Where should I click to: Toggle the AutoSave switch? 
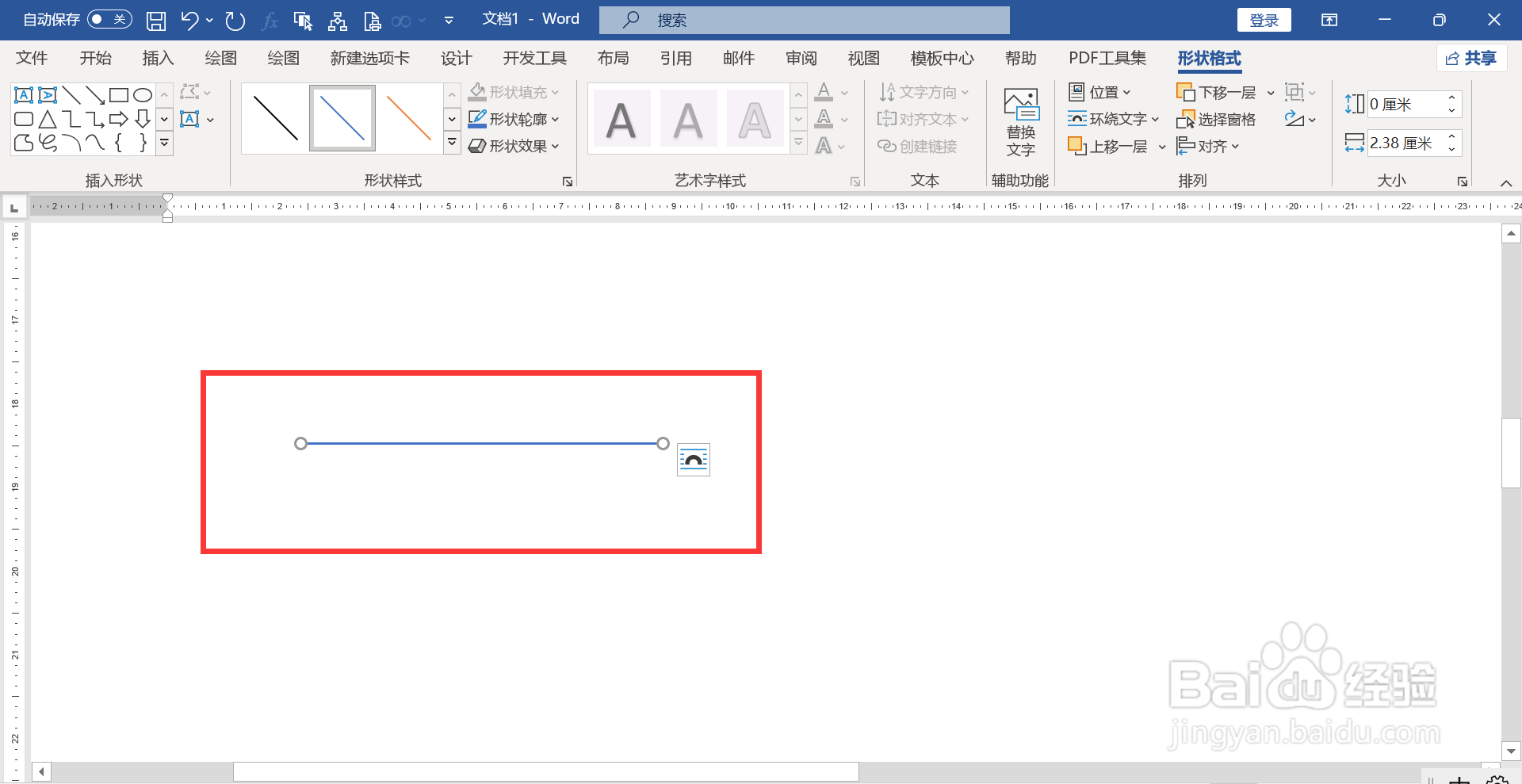[109, 19]
